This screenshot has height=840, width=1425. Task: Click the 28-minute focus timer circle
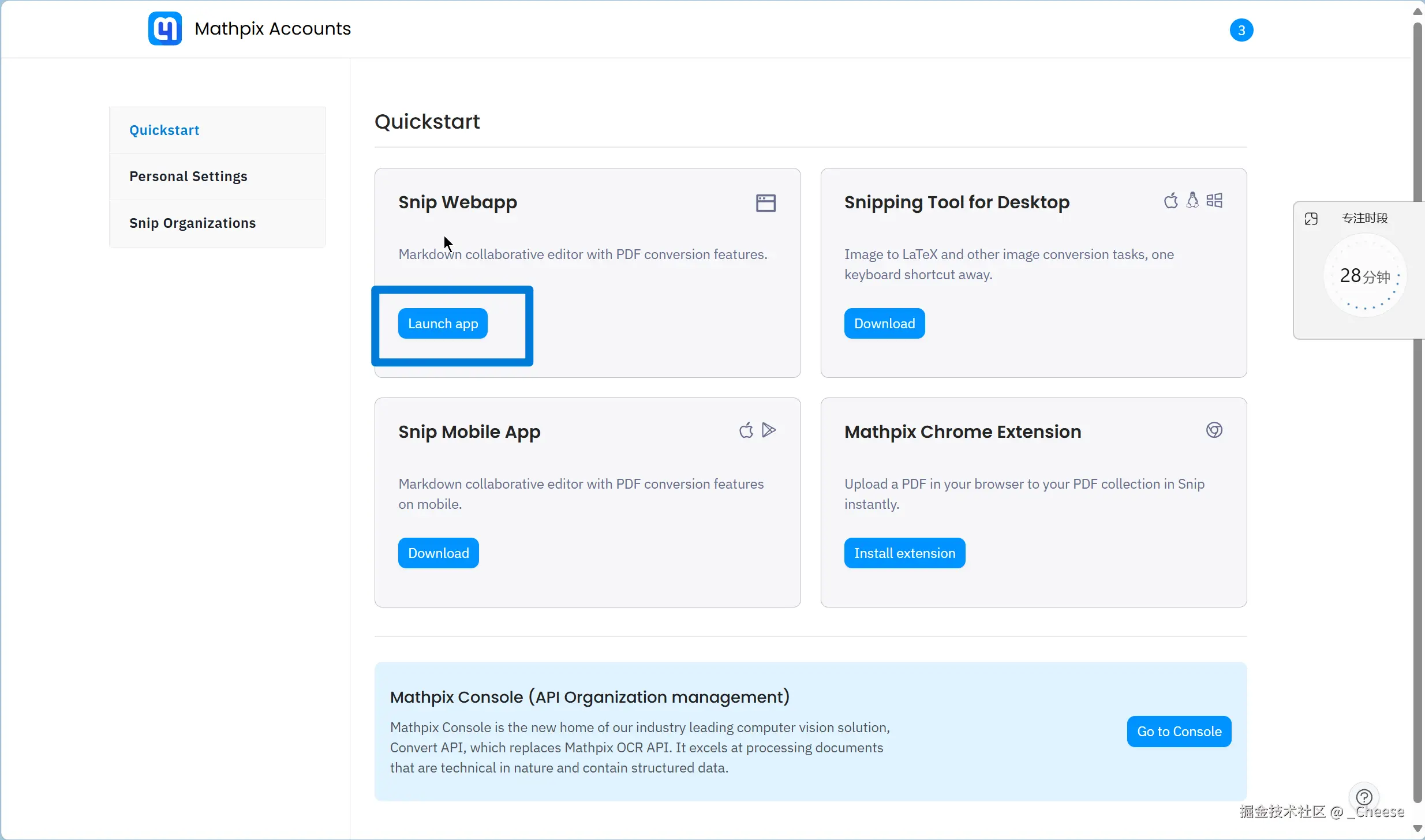tap(1364, 276)
